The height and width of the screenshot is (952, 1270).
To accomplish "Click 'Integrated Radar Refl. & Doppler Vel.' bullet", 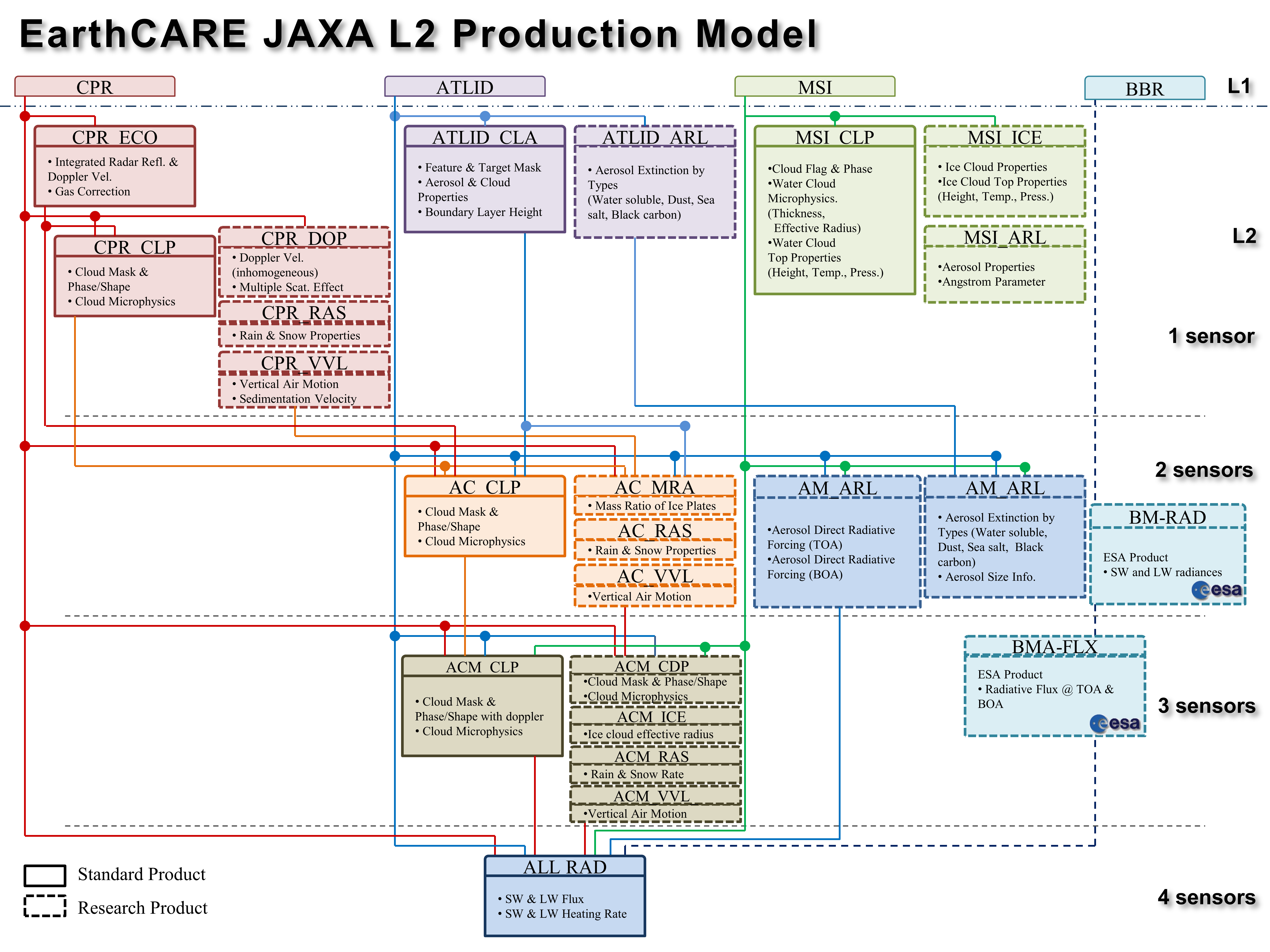I will coord(113,169).
